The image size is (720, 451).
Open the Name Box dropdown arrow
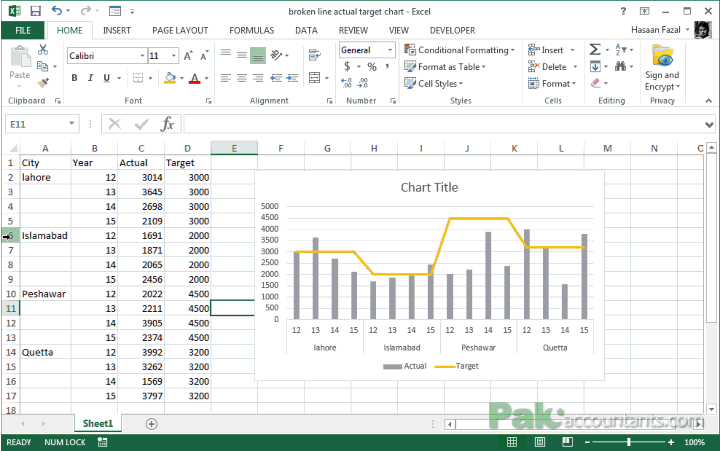(x=72, y=124)
